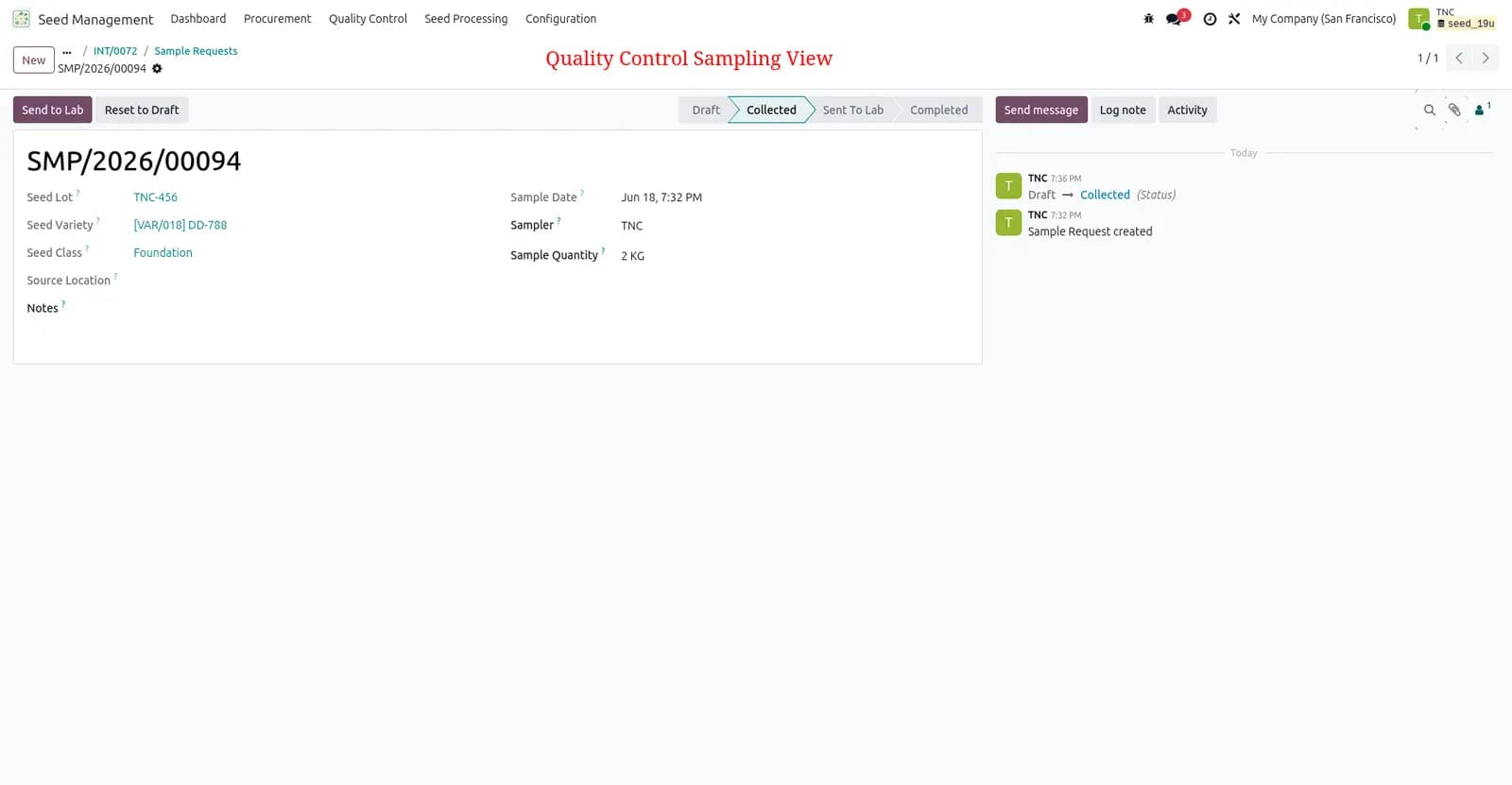Click the Sampler value TNC
The height and width of the screenshot is (785, 1512).
[x=631, y=226]
